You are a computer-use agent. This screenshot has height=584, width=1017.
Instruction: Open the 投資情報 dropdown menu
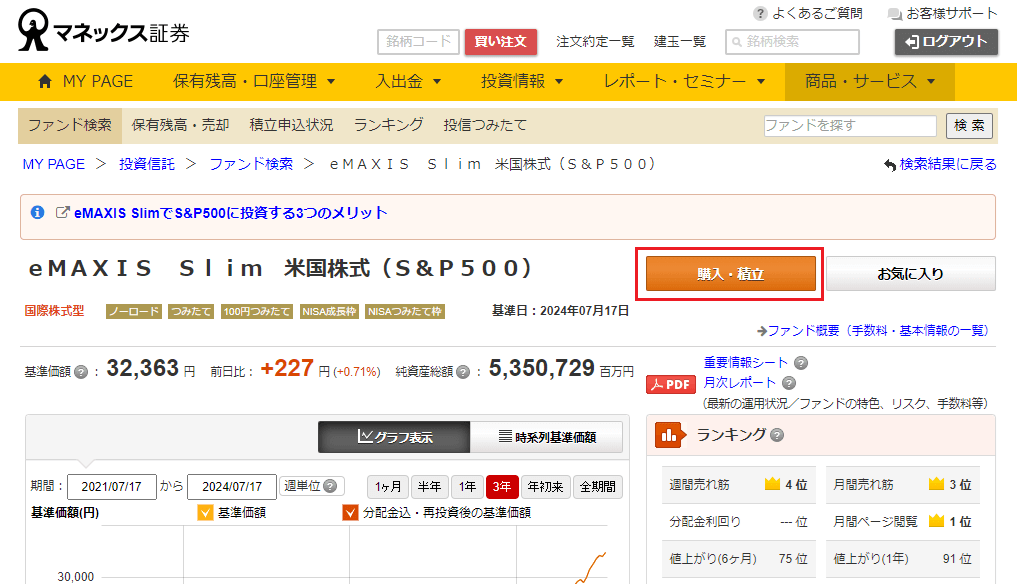(x=522, y=82)
